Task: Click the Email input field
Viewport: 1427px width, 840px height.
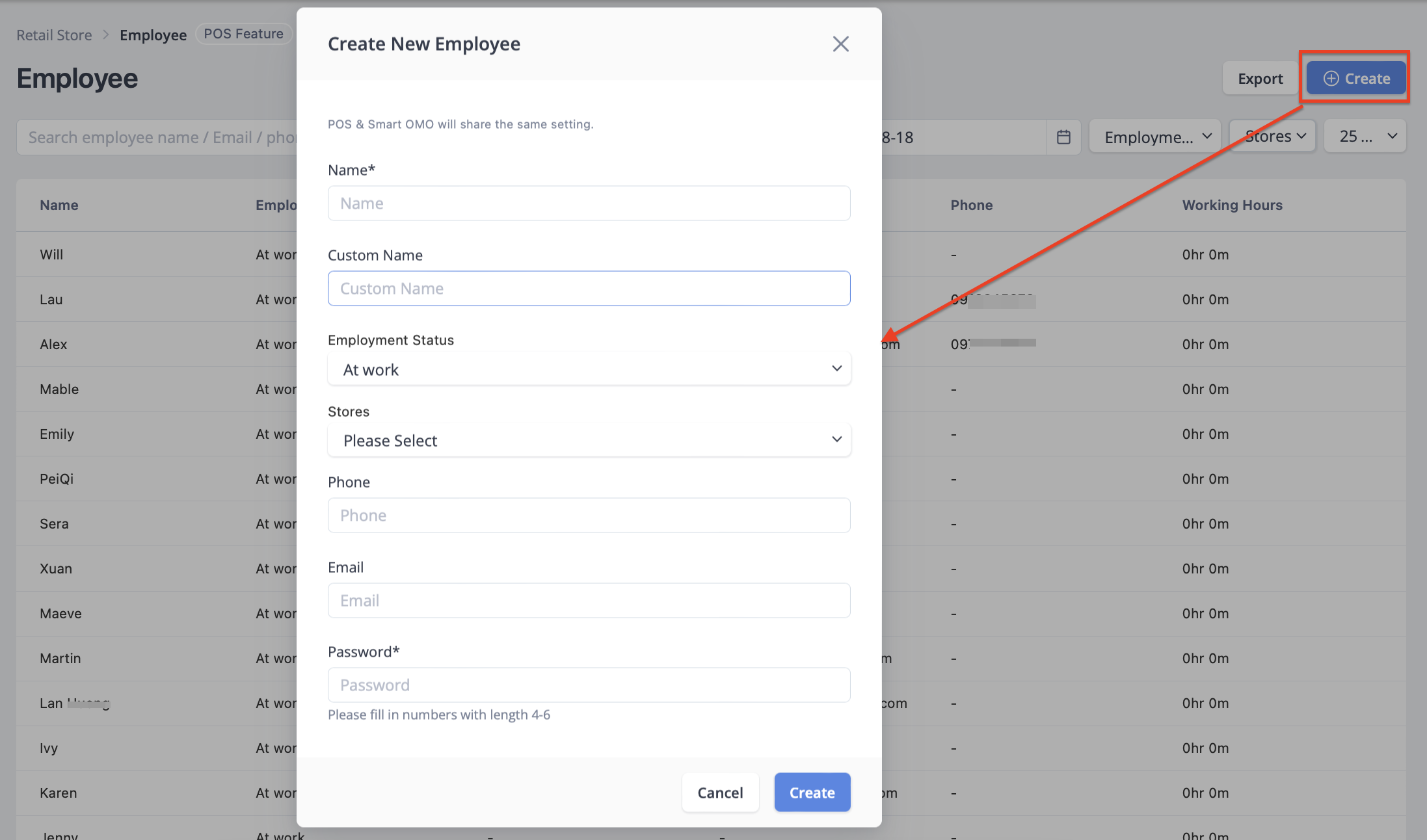Action: [x=589, y=601]
